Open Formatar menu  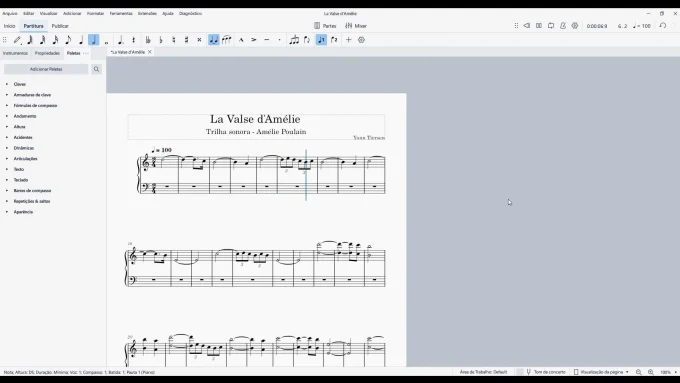tap(95, 13)
